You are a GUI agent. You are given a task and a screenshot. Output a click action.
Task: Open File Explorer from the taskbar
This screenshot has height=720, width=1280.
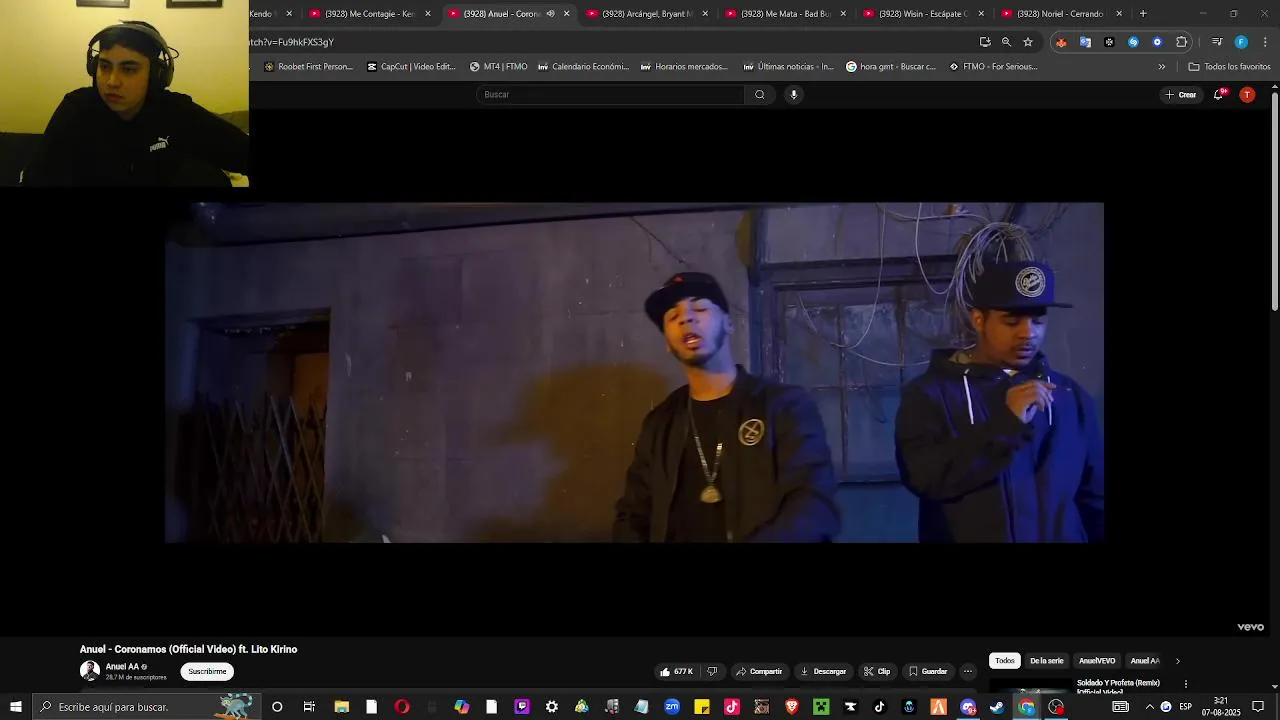click(x=341, y=707)
